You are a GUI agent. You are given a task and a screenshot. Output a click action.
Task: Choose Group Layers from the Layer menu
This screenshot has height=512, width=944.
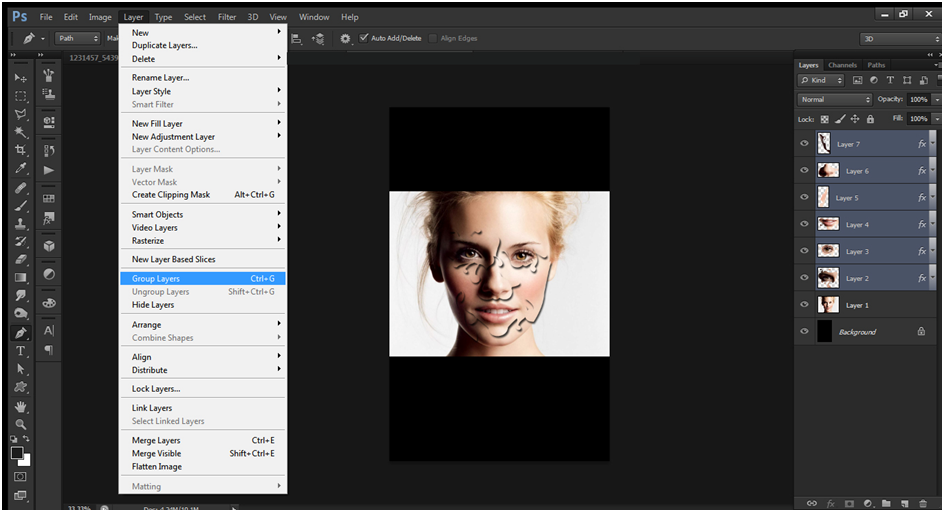point(156,279)
